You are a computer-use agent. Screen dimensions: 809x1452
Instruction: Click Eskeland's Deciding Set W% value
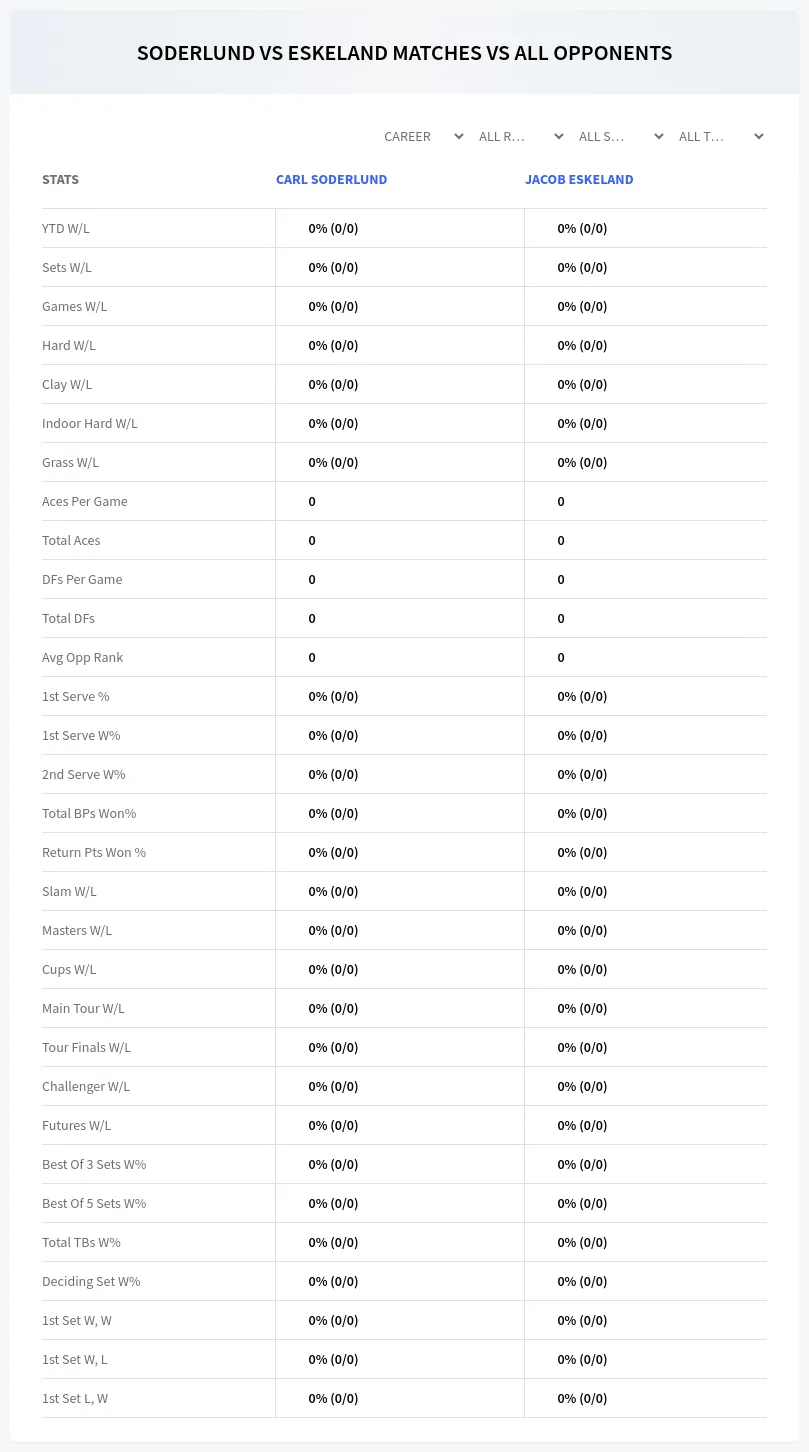[x=582, y=1281]
